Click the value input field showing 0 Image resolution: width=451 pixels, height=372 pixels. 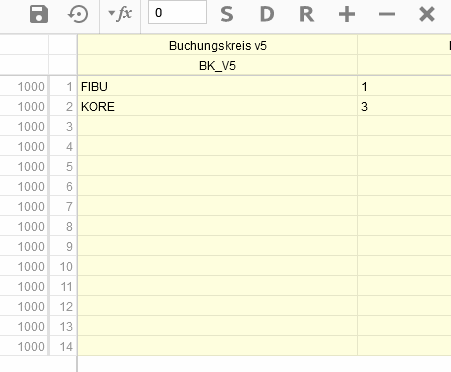[x=177, y=13]
